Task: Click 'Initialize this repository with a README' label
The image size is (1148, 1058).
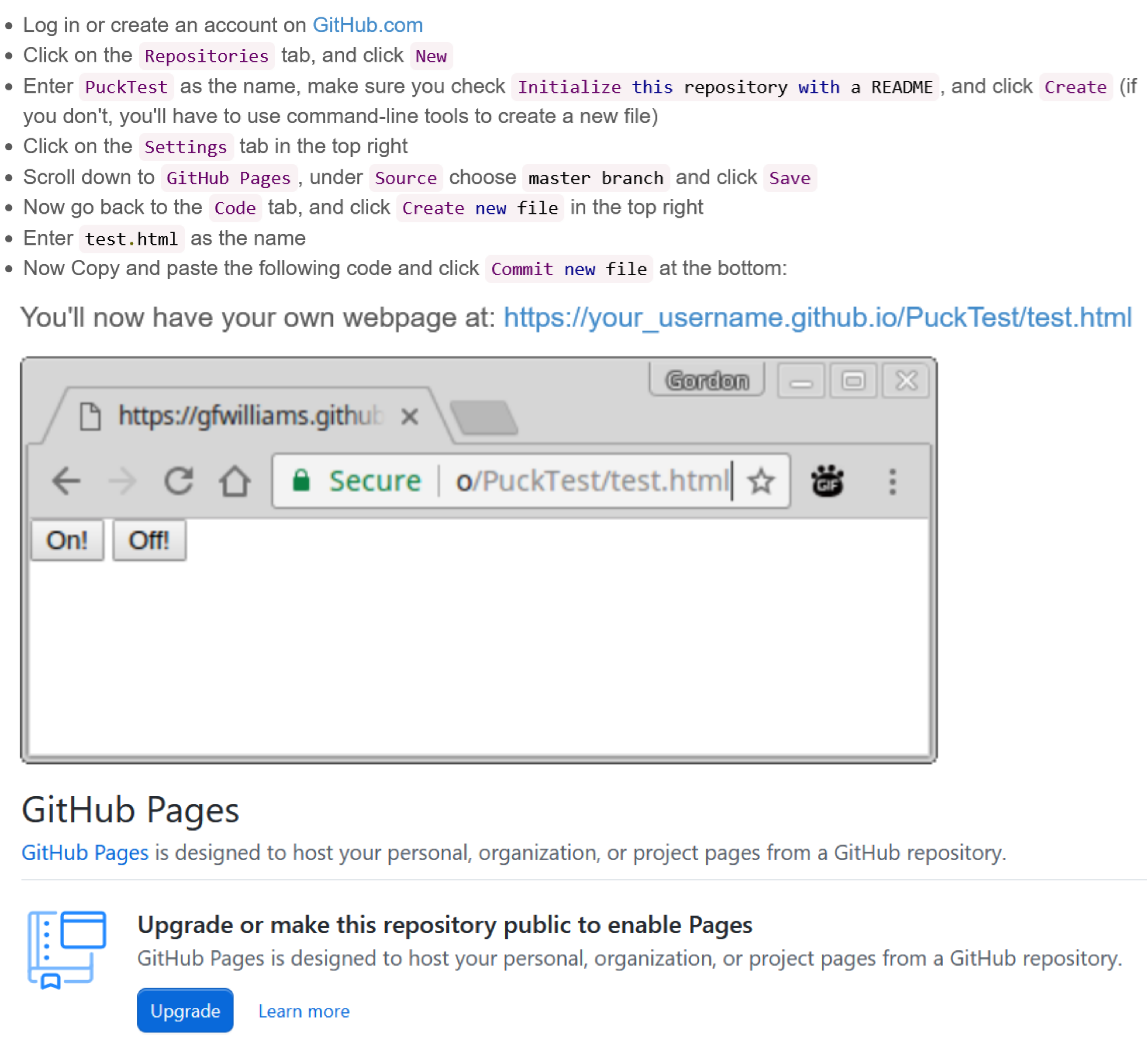Action: 725,87
